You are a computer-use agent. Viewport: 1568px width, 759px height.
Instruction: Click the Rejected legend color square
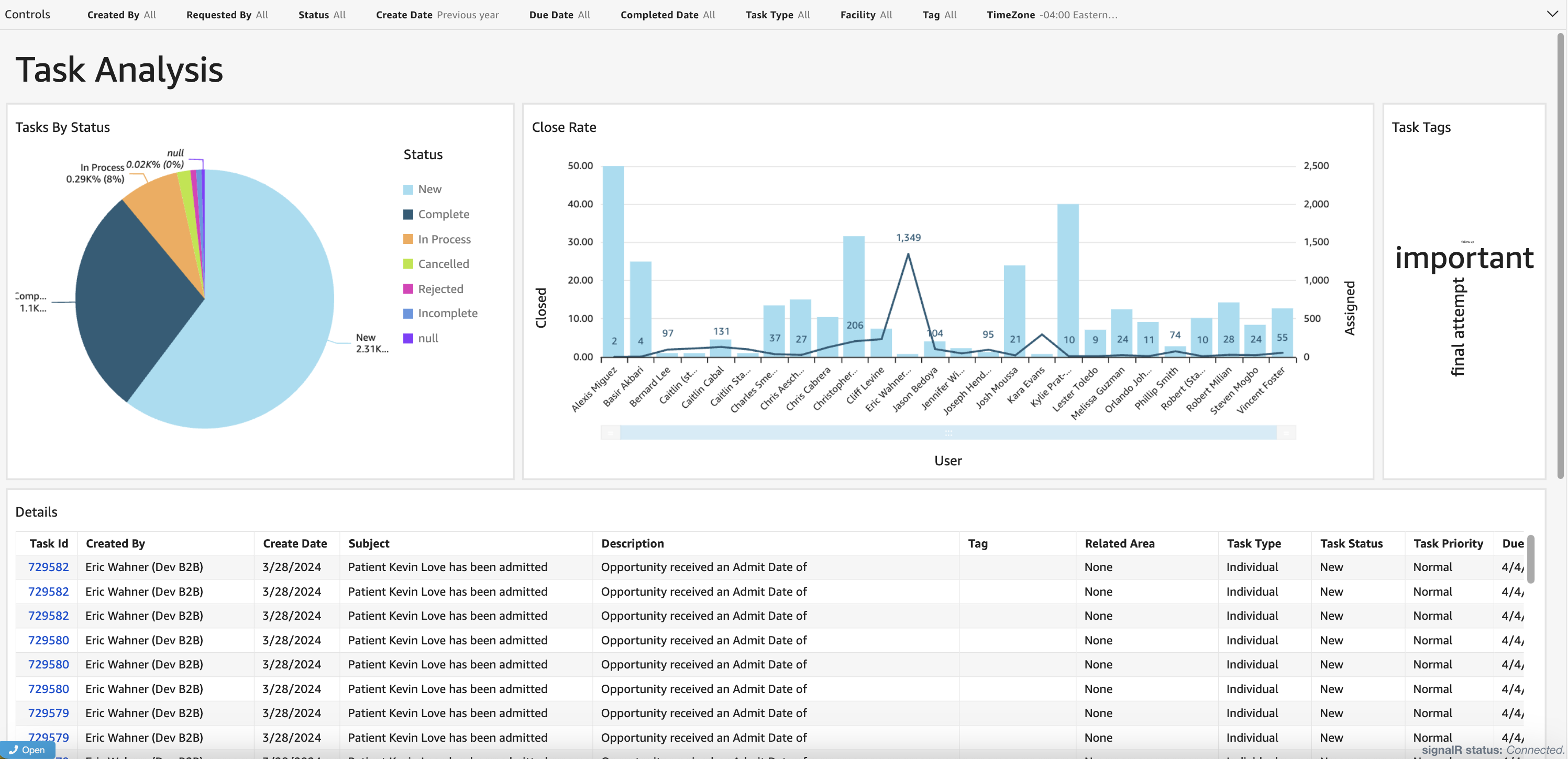(x=408, y=289)
